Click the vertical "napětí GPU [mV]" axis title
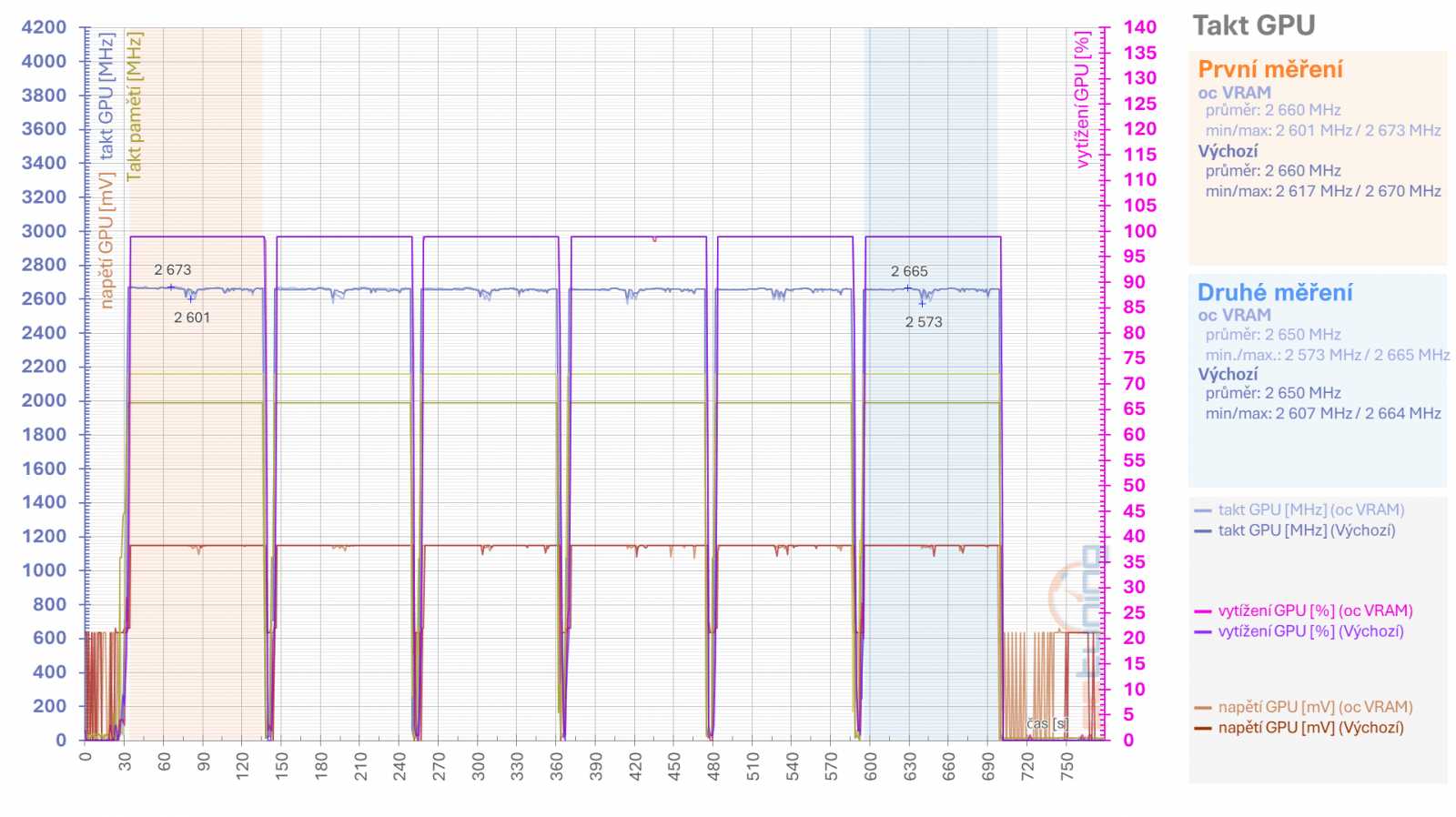1456x817 pixels. pyautogui.click(x=106, y=241)
